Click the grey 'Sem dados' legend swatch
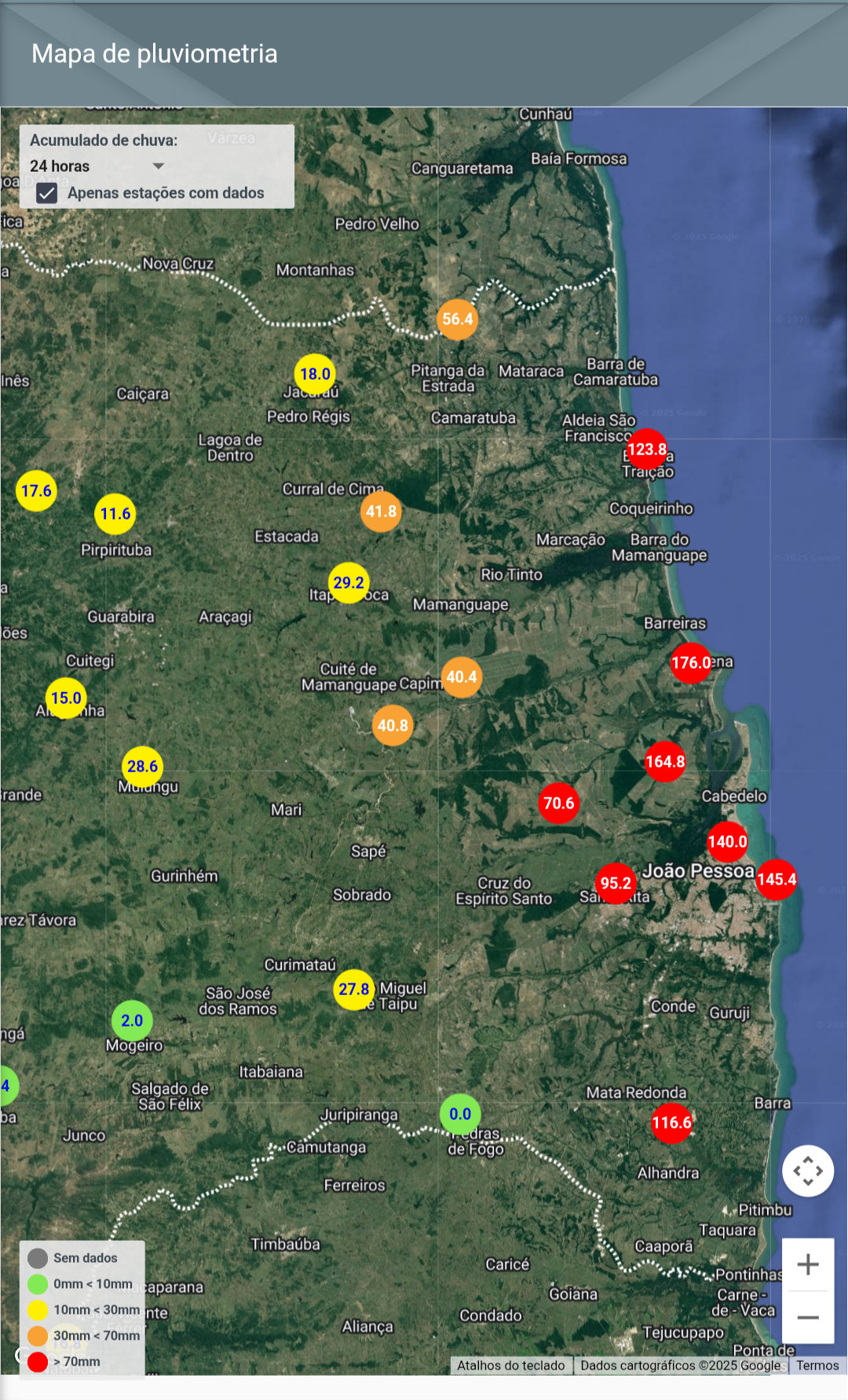 coord(38,1258)
